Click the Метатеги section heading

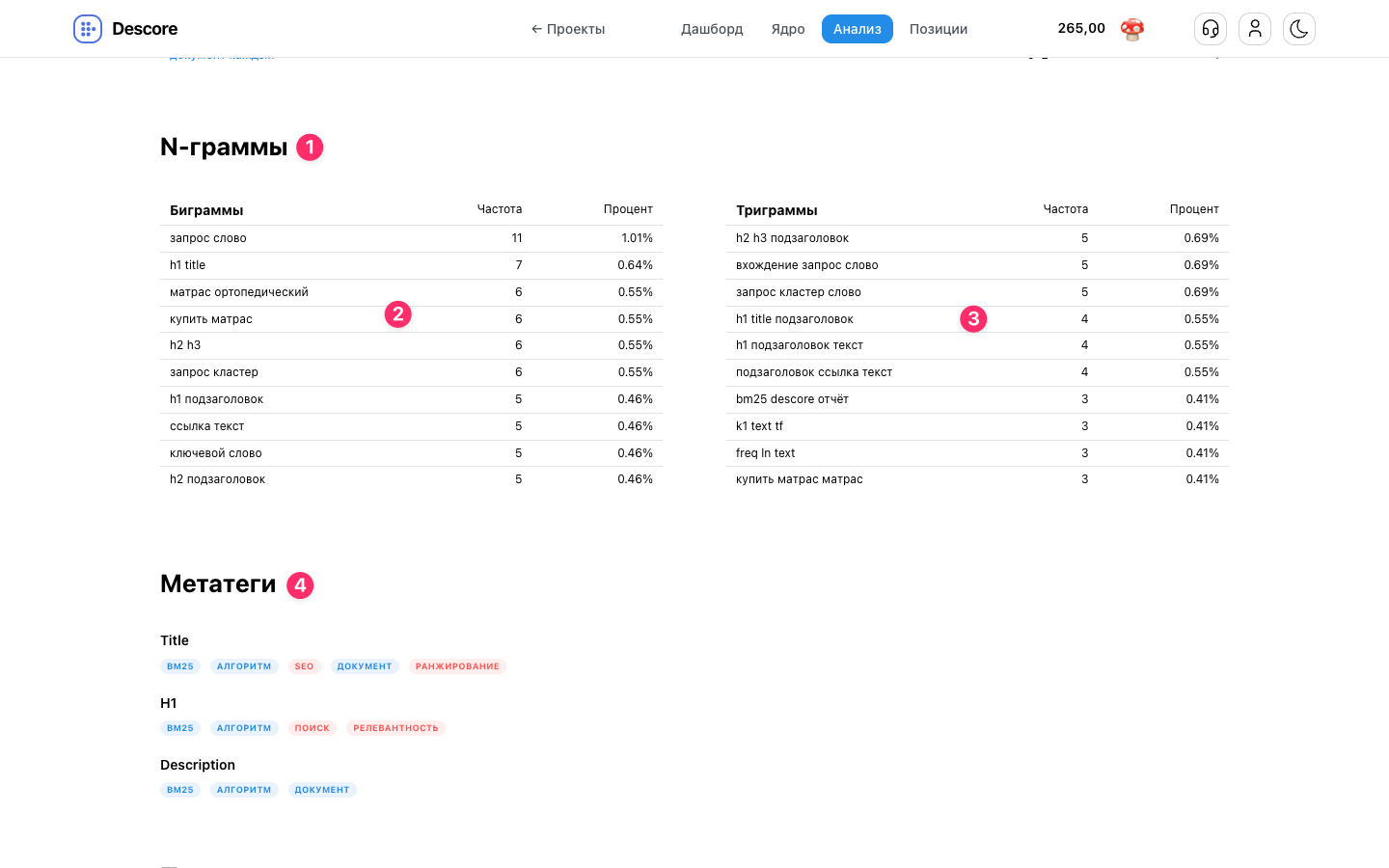coord(218,583)
